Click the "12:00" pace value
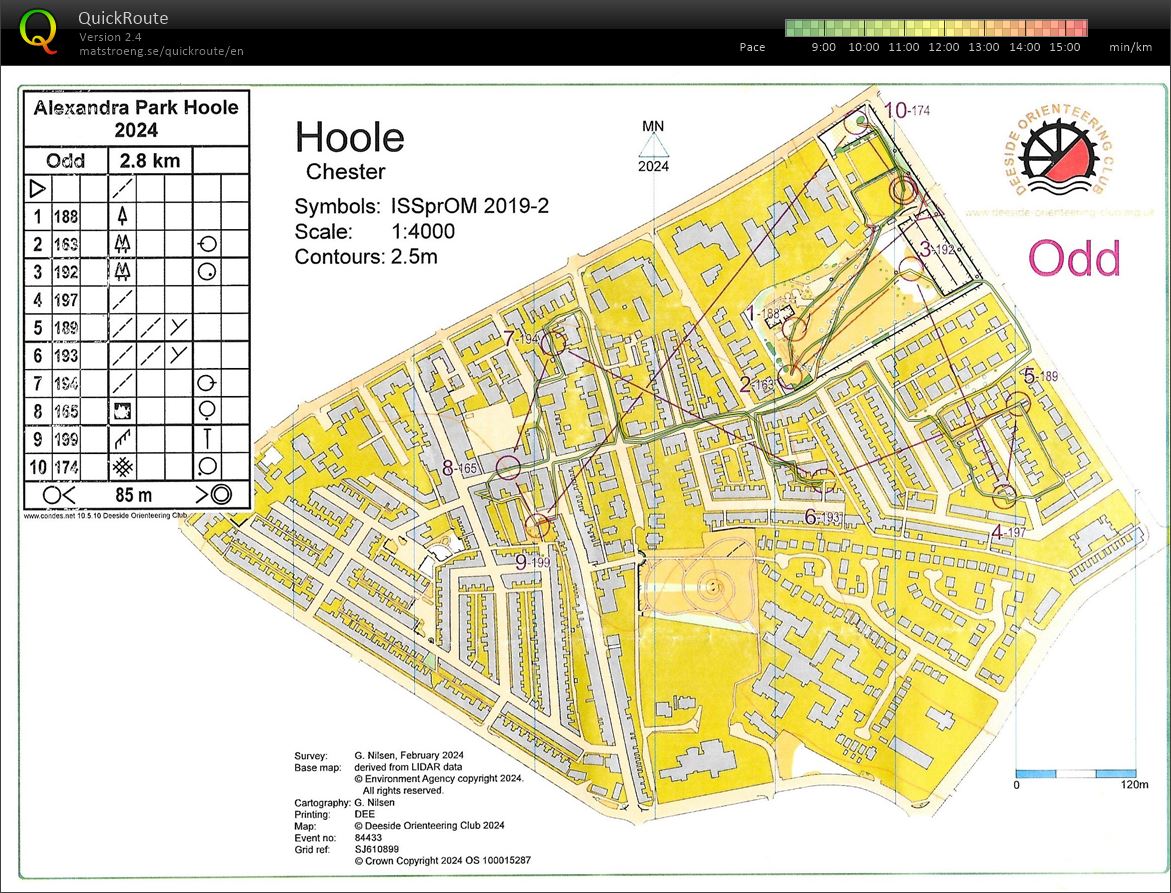The width and height of the screenshot is (1171, 893). [x=943, y=47]
